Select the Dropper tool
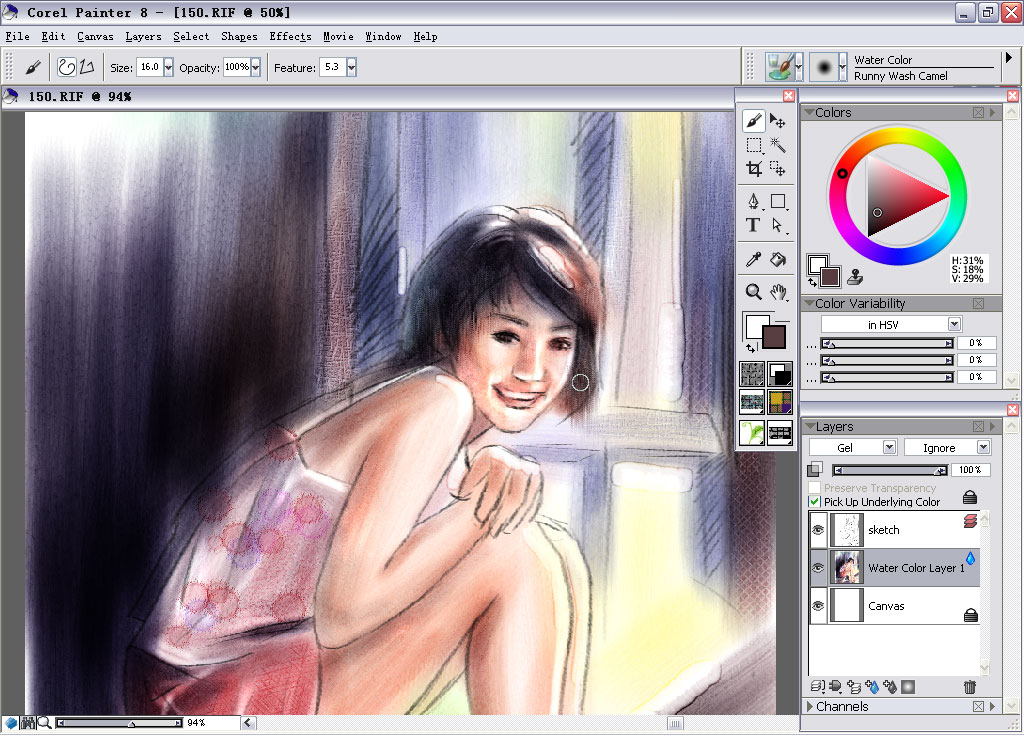Viewport: 1024px width, 736px height. [754, 259]
